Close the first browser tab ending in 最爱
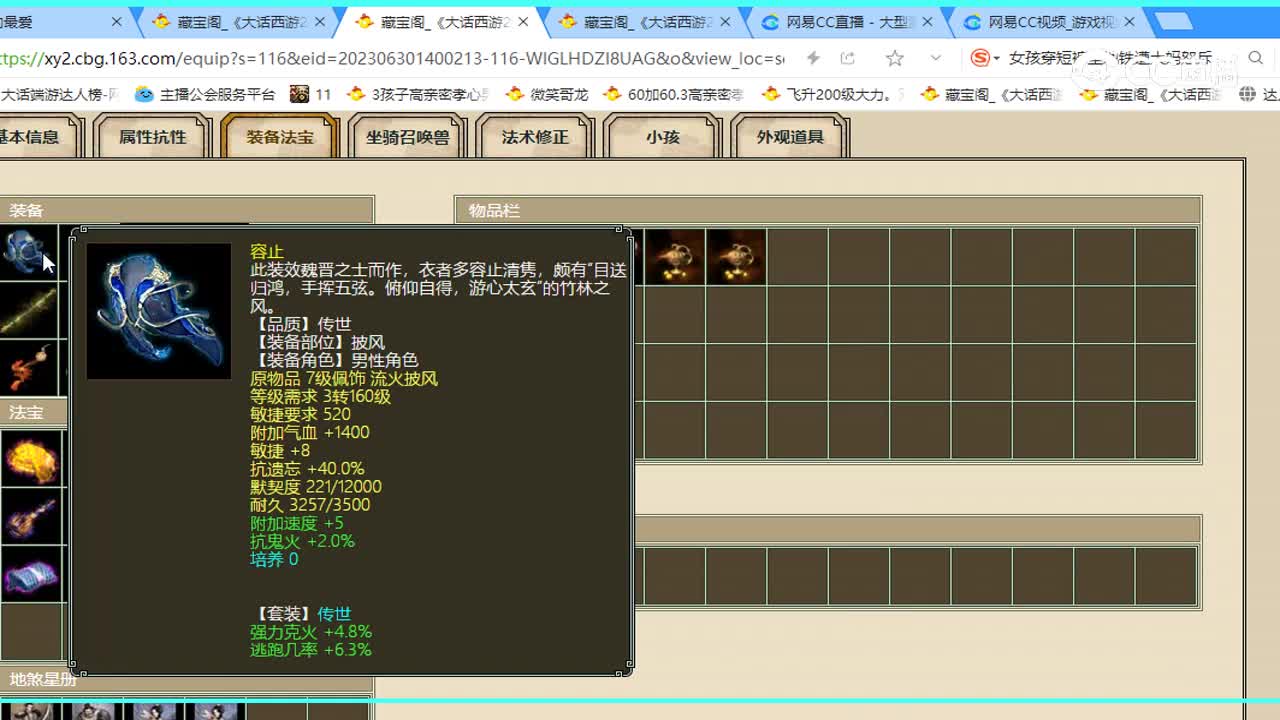 (116, 22)
